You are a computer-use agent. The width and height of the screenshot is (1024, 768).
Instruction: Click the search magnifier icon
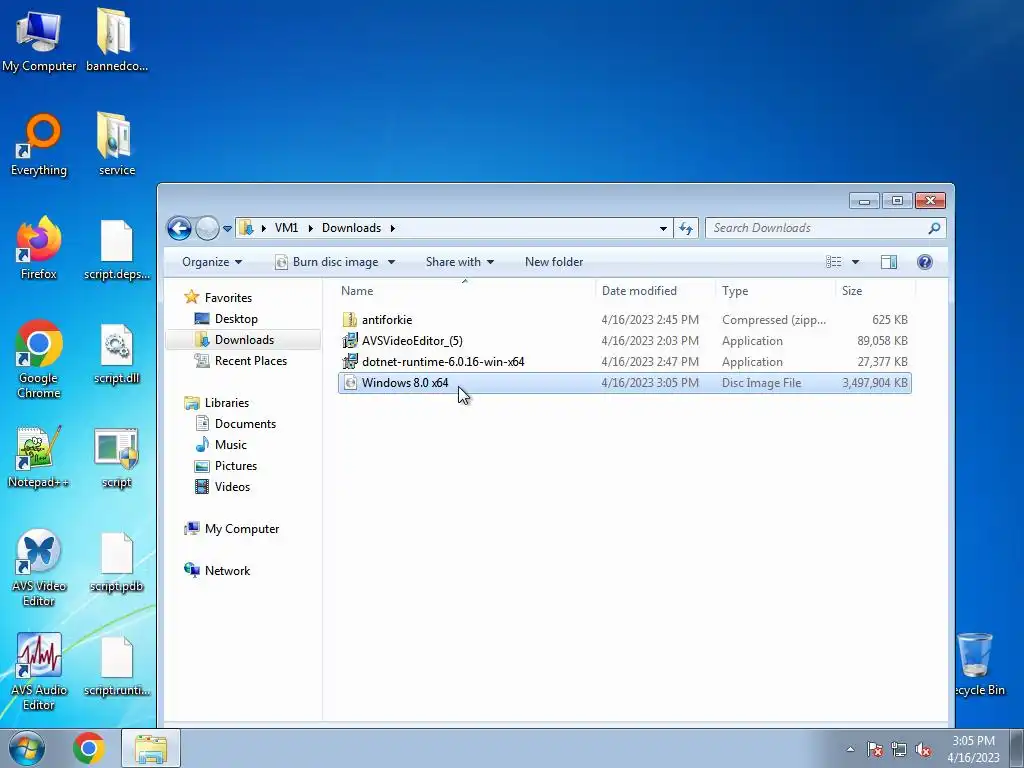tap(935, 228)
